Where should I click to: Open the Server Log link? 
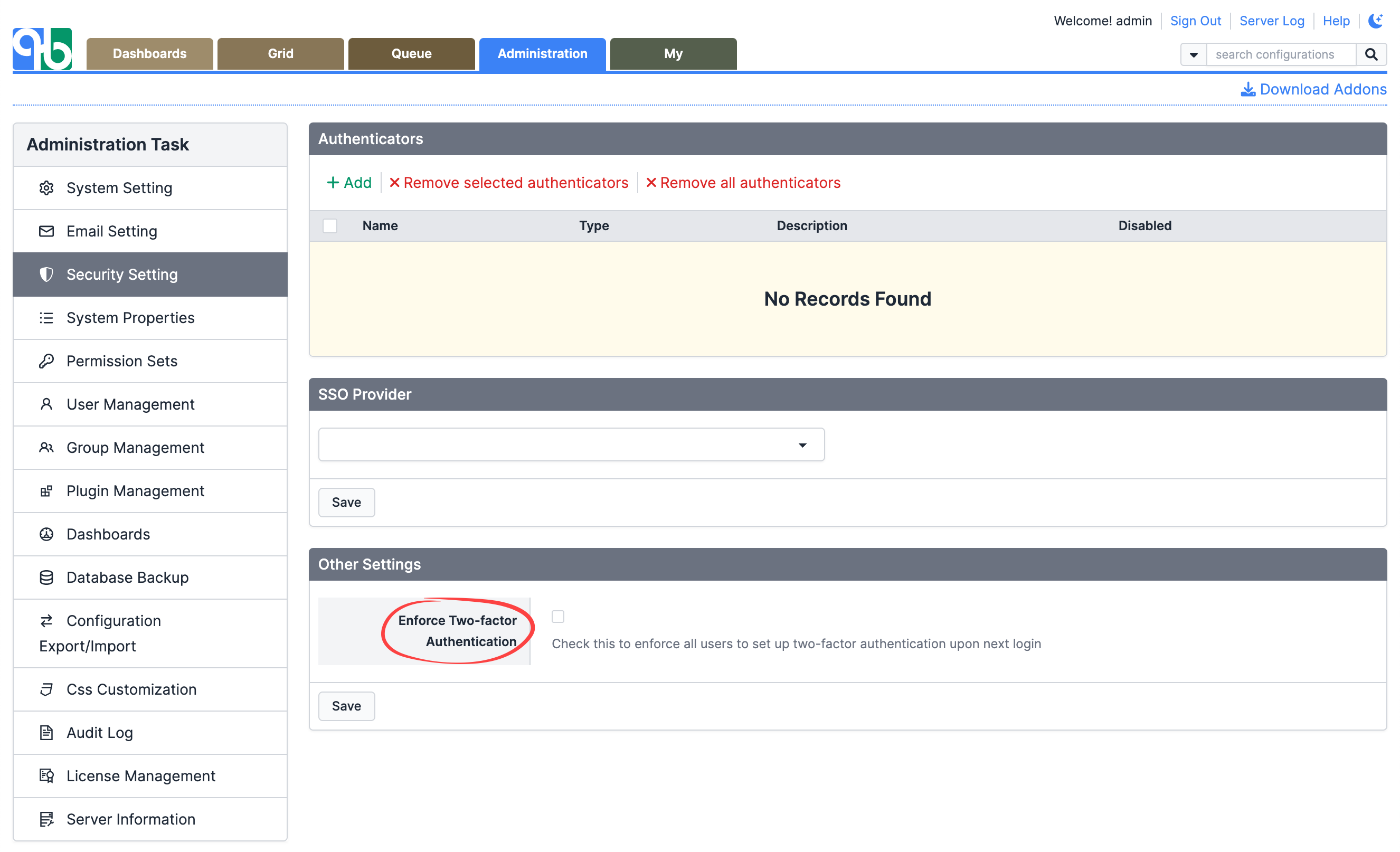click(1272, 21)
